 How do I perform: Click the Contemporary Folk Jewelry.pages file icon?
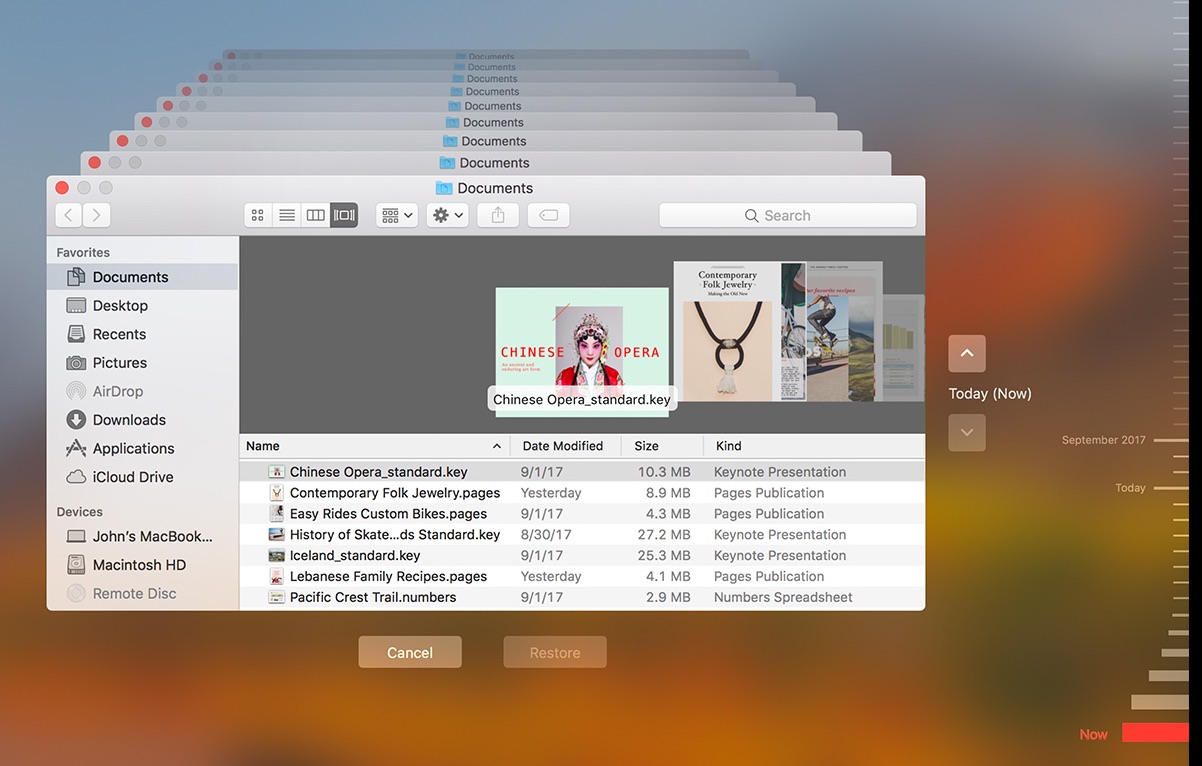pyautogui.click(x=277, y=493)
